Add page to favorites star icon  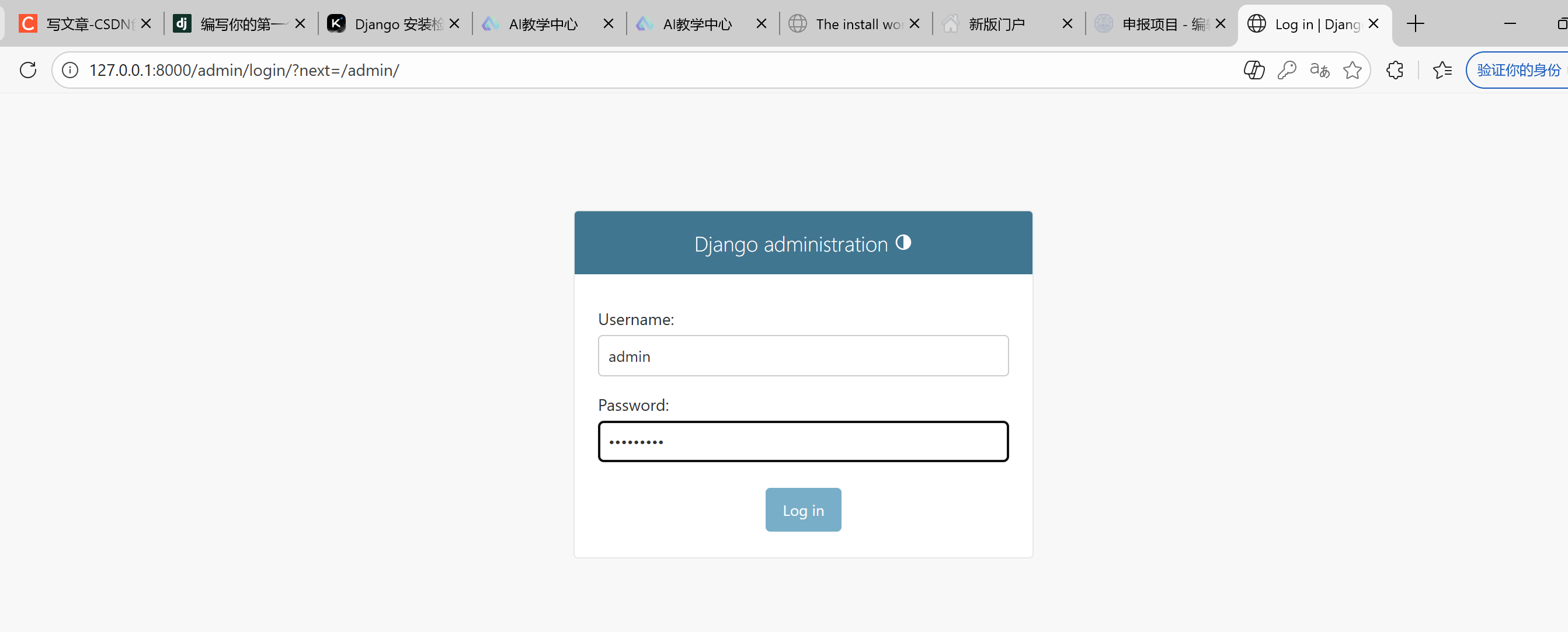pyautogui.click(x=1352, y=71)
